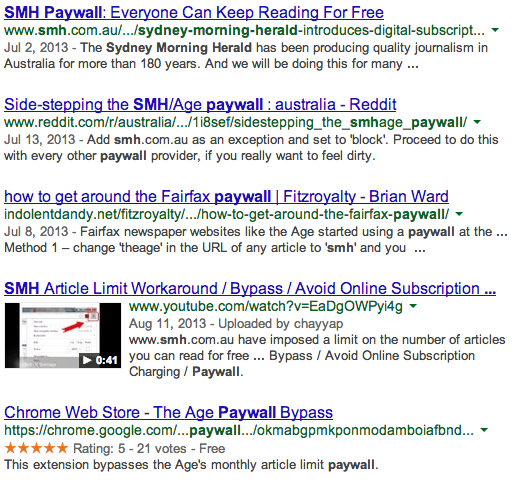Screen dimensions: 516x484
Task: Click the indolentdandy.net/fitzroyalty green URL text
Action: tap(226, 214)
